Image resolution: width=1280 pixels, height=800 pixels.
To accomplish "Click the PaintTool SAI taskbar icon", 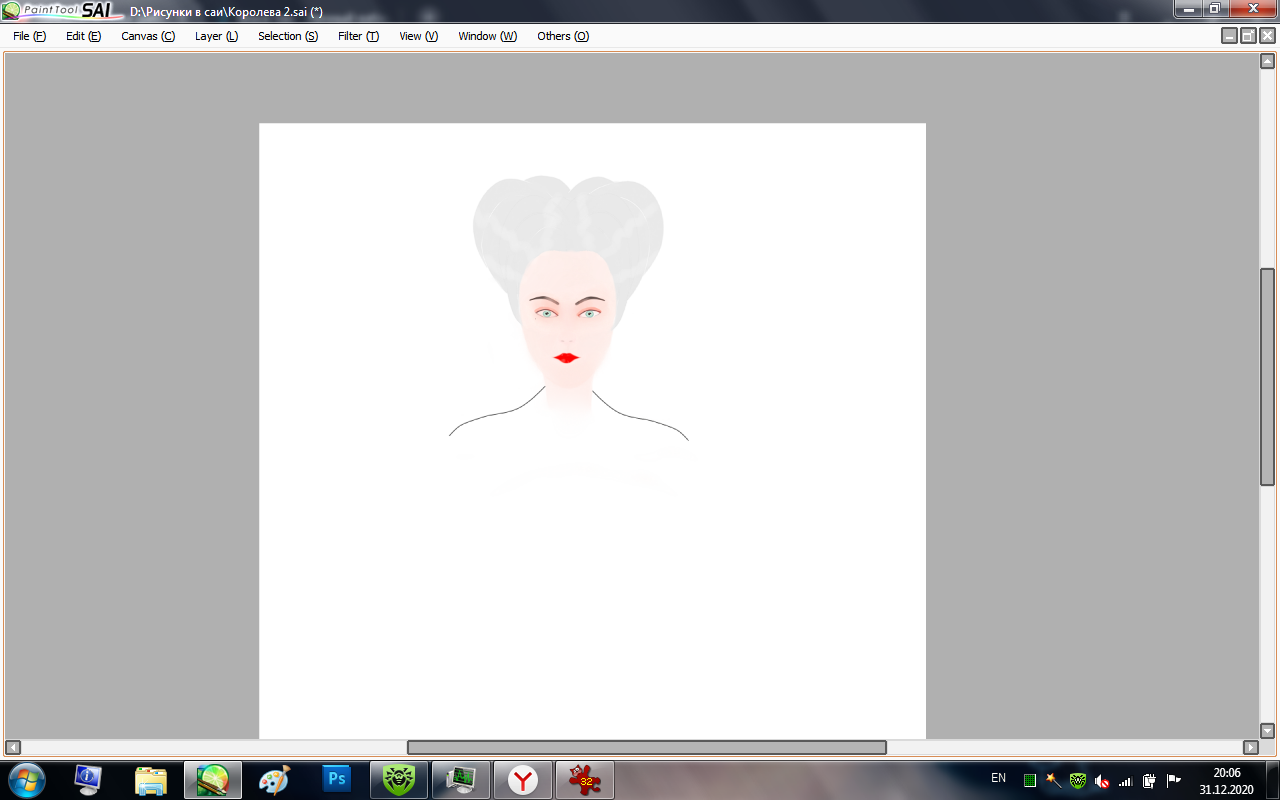I will click(x=212, y=779).
